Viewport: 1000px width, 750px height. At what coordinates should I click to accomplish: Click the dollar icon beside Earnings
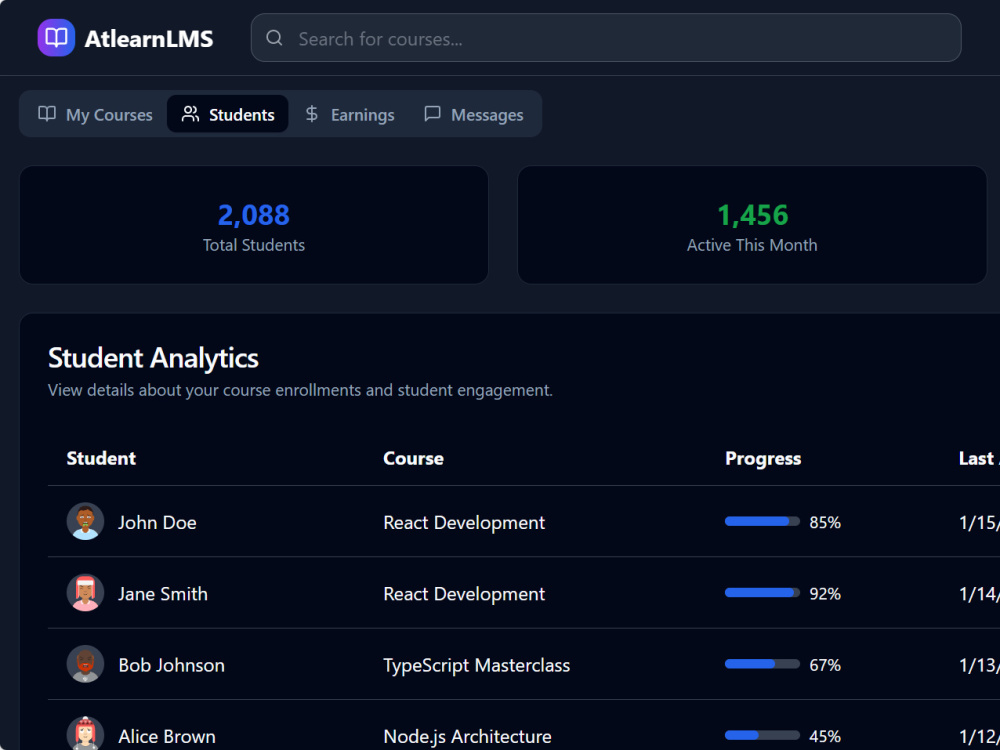click(x=312, y=114)
